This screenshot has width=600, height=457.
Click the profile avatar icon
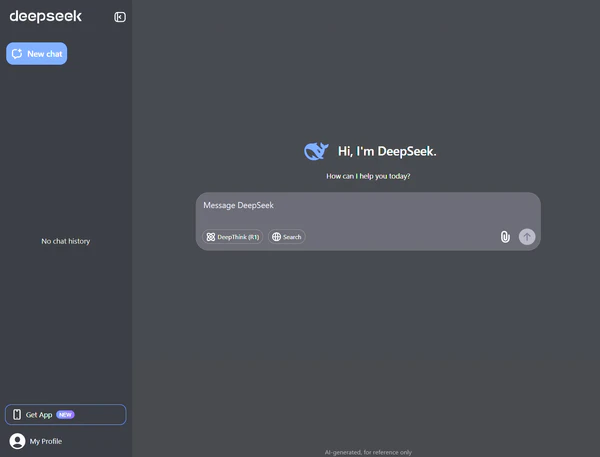[x=17, y=441]
